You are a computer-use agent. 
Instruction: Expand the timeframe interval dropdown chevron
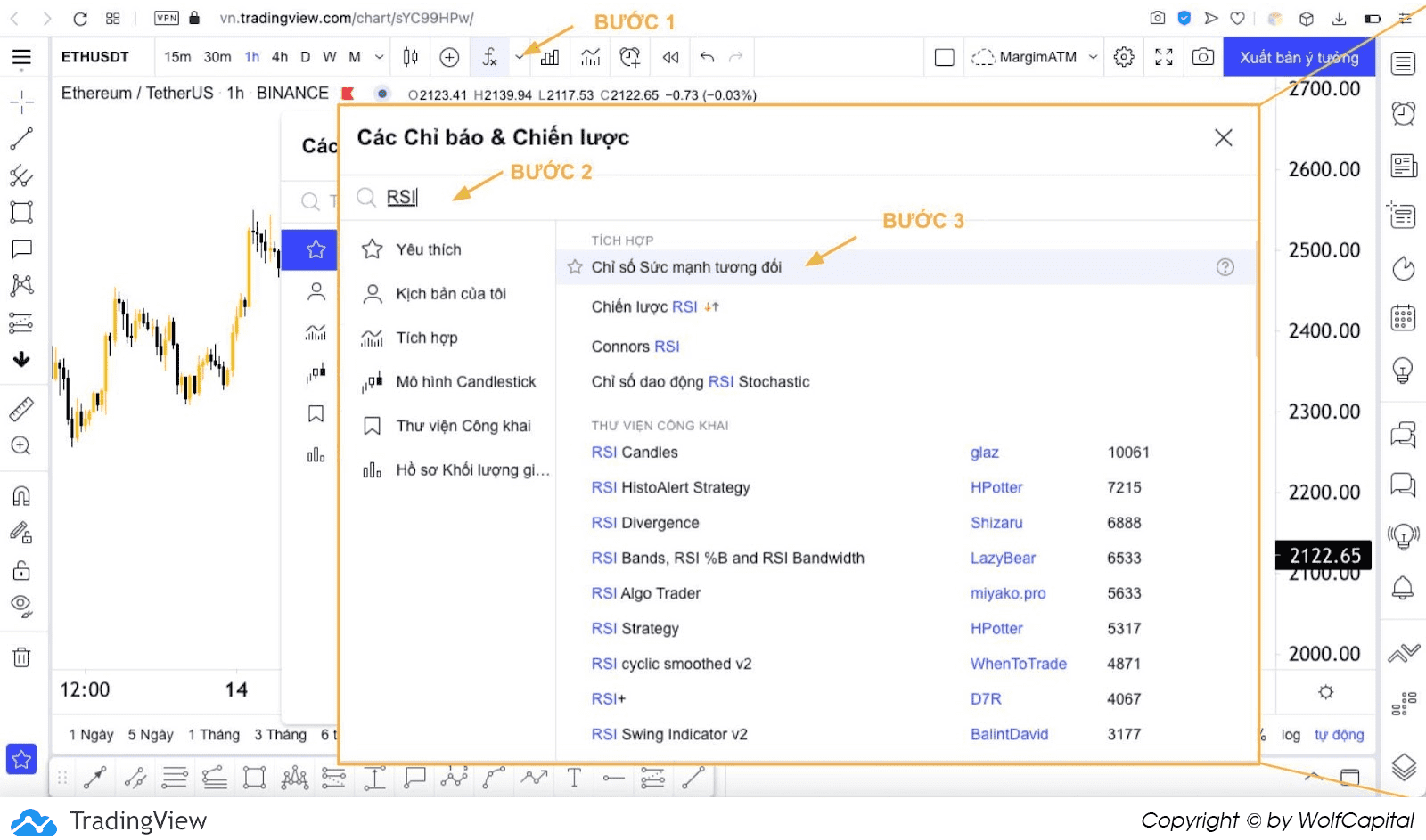pyautogui.click(x=379, y=57)
